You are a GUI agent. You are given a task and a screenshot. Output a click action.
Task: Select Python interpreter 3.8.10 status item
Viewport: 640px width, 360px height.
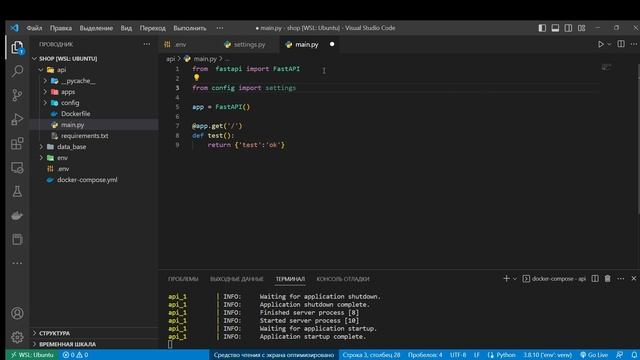point(547,355)
